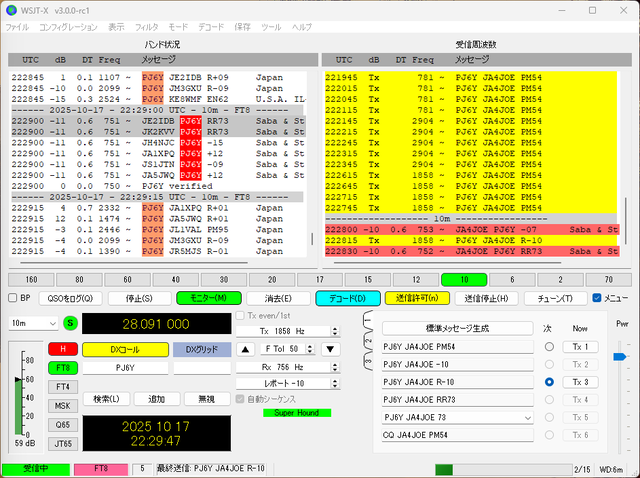Toggle the red H hound mode button

pyautogui.click(x=63, y=349)
